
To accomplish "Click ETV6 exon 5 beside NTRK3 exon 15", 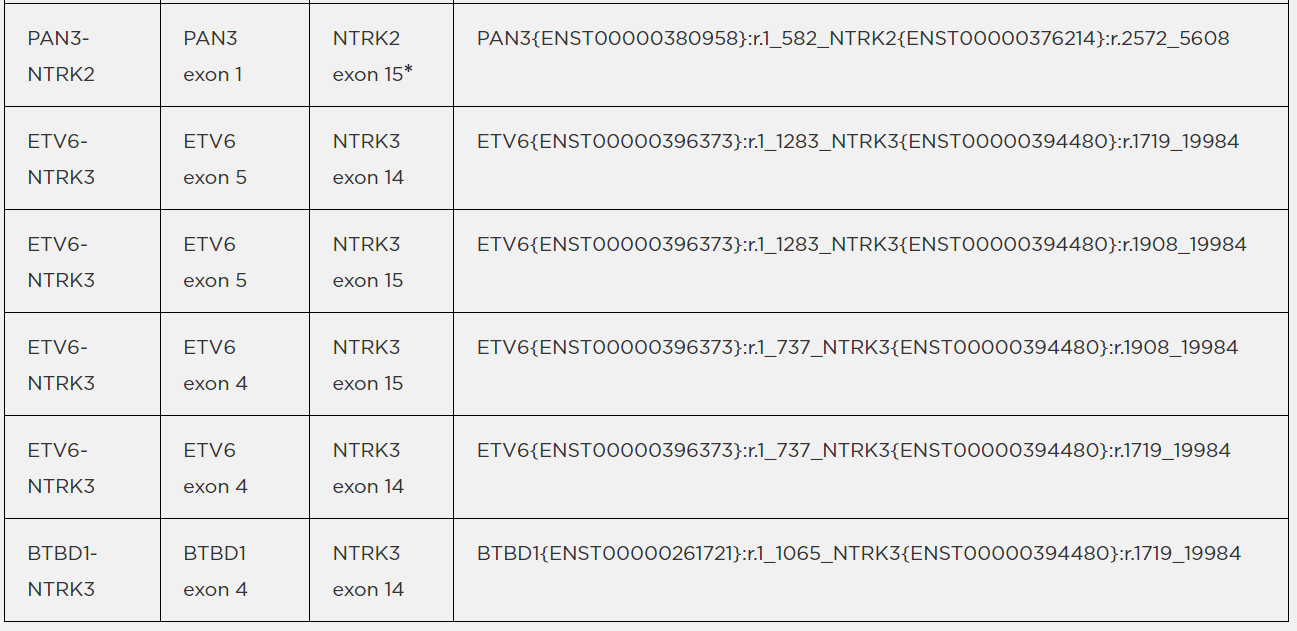I will [x=215, y=262].
